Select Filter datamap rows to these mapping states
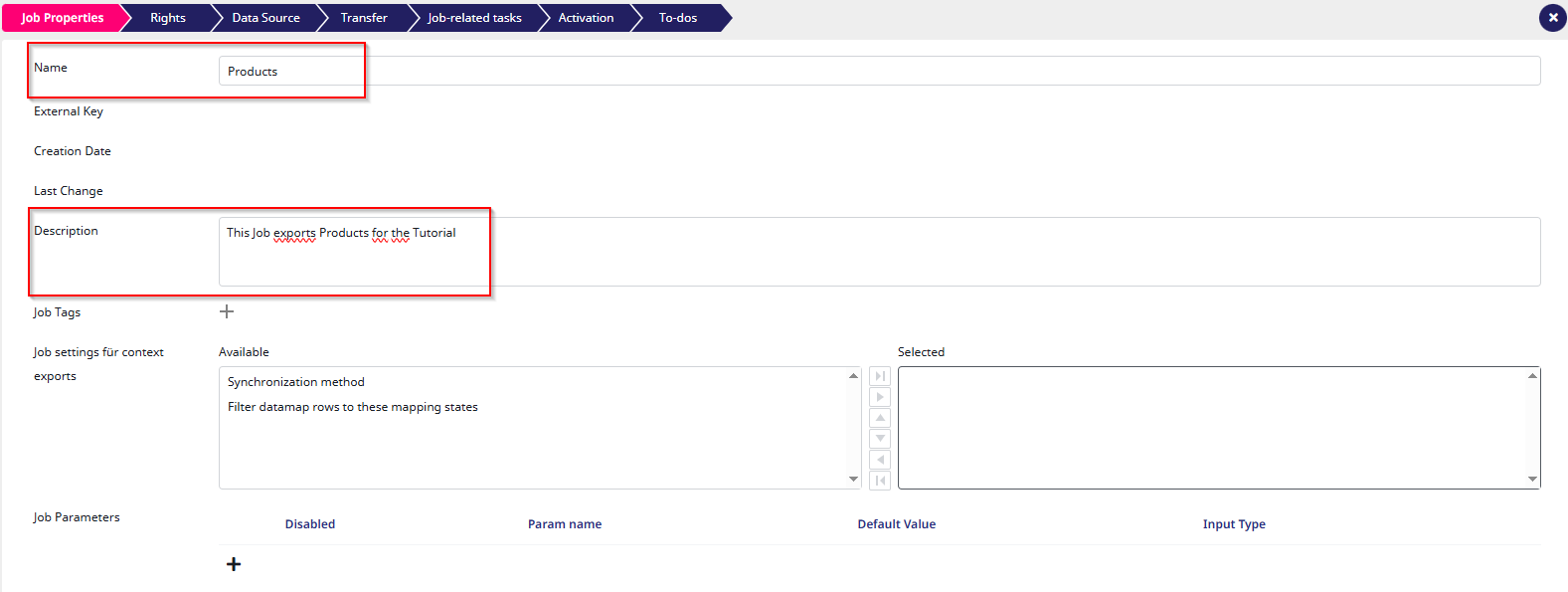 (x=353, y=407)
